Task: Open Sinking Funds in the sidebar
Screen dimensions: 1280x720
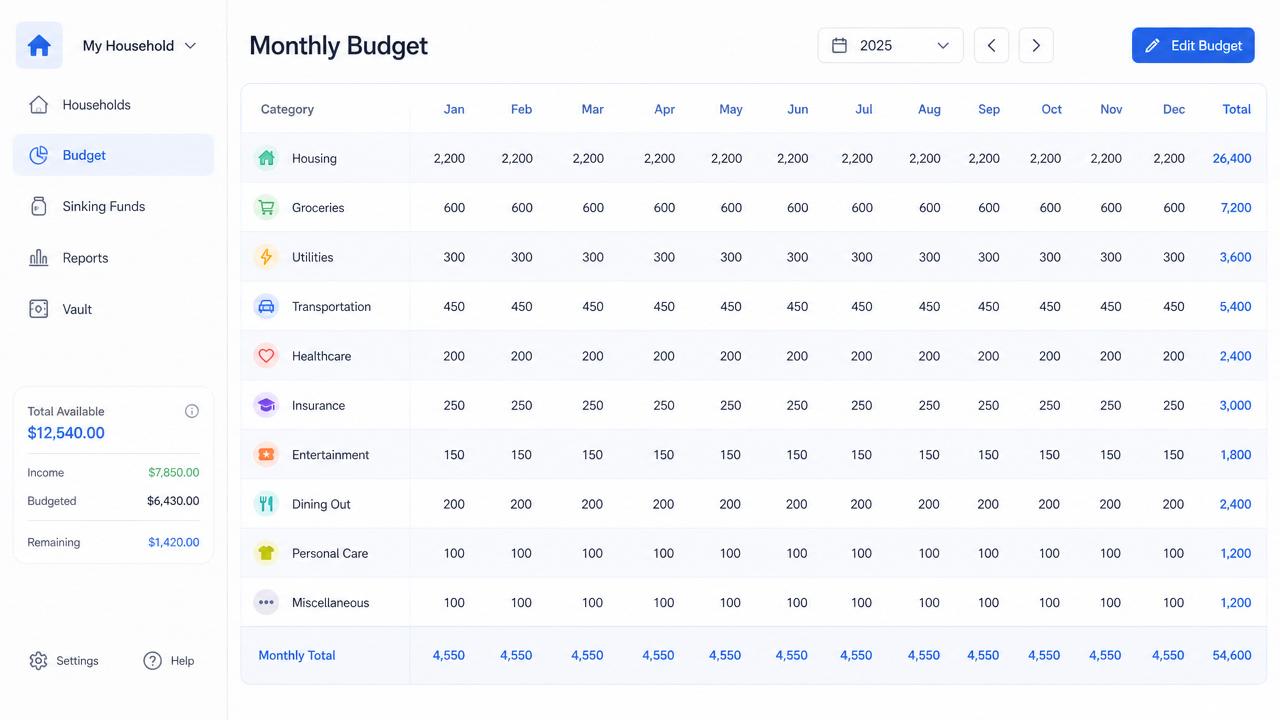Action: [113, 207]
